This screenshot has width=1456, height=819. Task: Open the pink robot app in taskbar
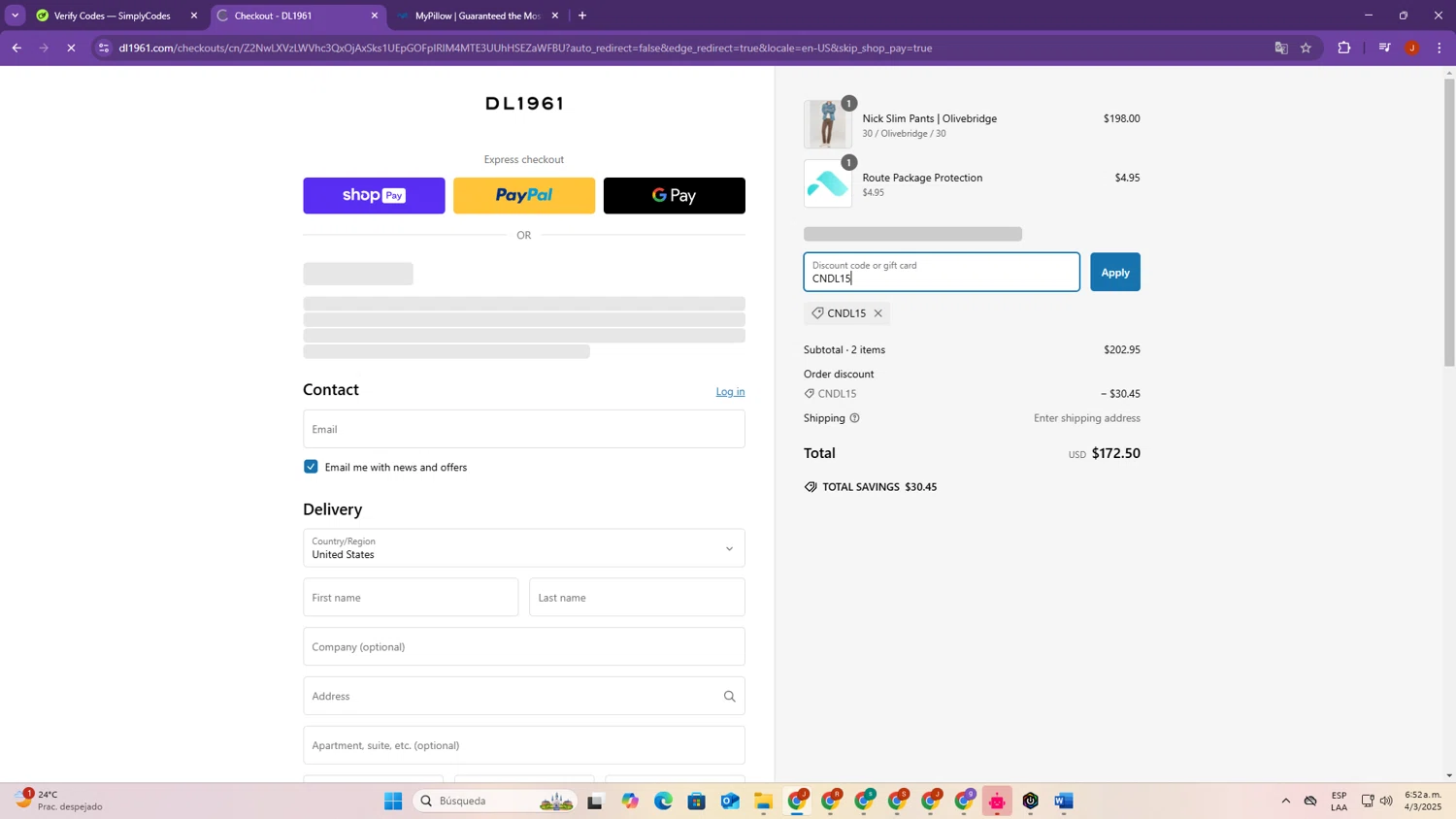pos(997,801)
